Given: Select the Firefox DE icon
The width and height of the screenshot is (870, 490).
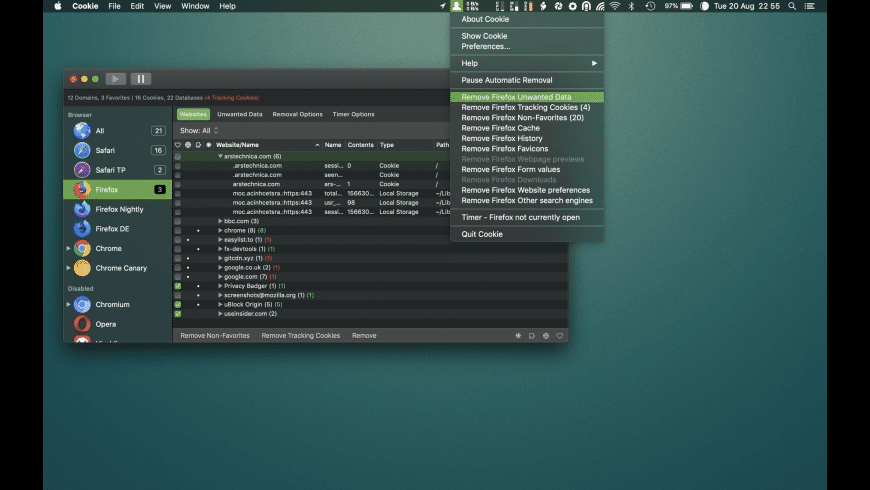Looking at the screenshot, I should click(82, 229).
